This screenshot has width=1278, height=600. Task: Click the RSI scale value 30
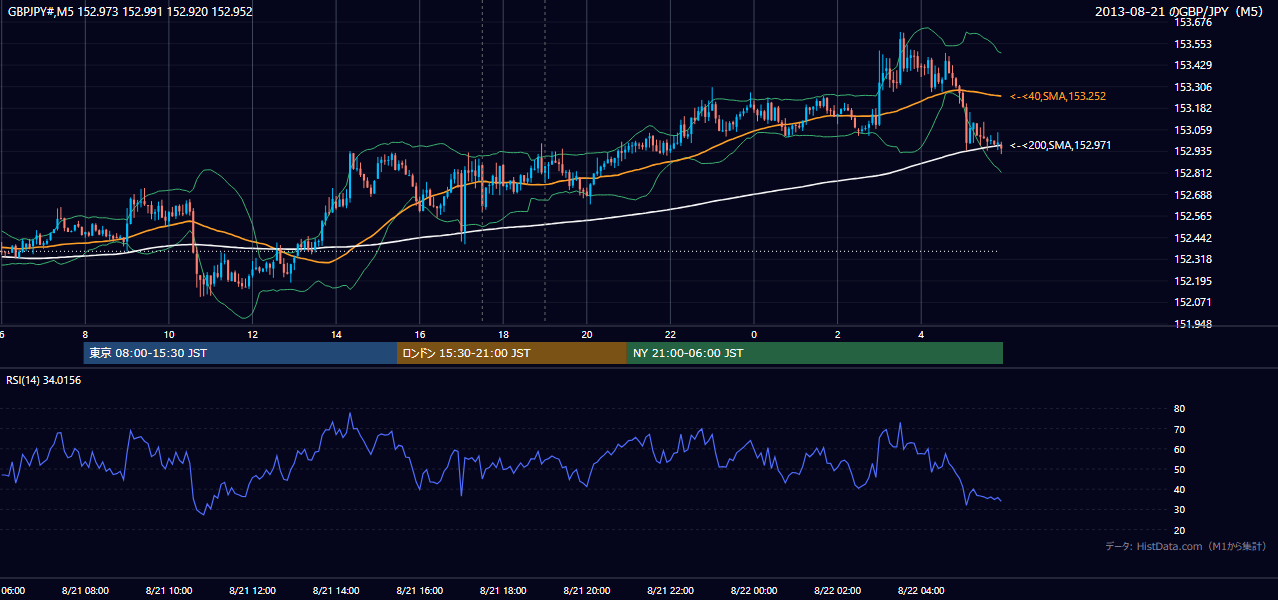1179,510
